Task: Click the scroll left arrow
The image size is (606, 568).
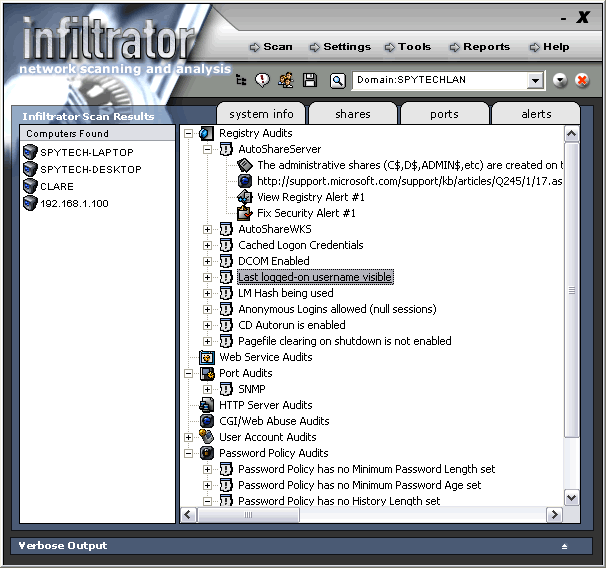Action: point(188,515)
